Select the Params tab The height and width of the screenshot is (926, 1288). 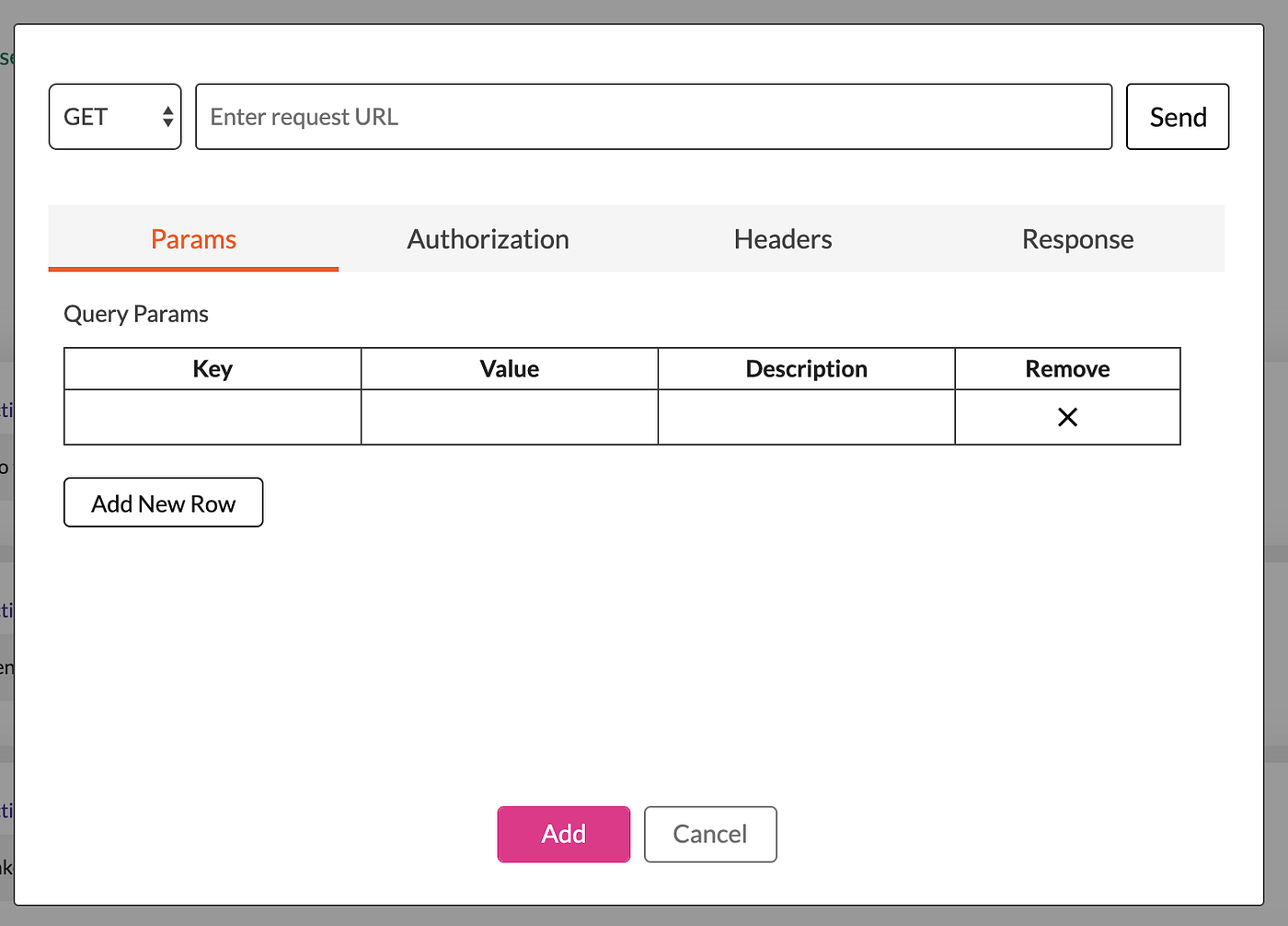pyautogui.click(x=193, y=238)
